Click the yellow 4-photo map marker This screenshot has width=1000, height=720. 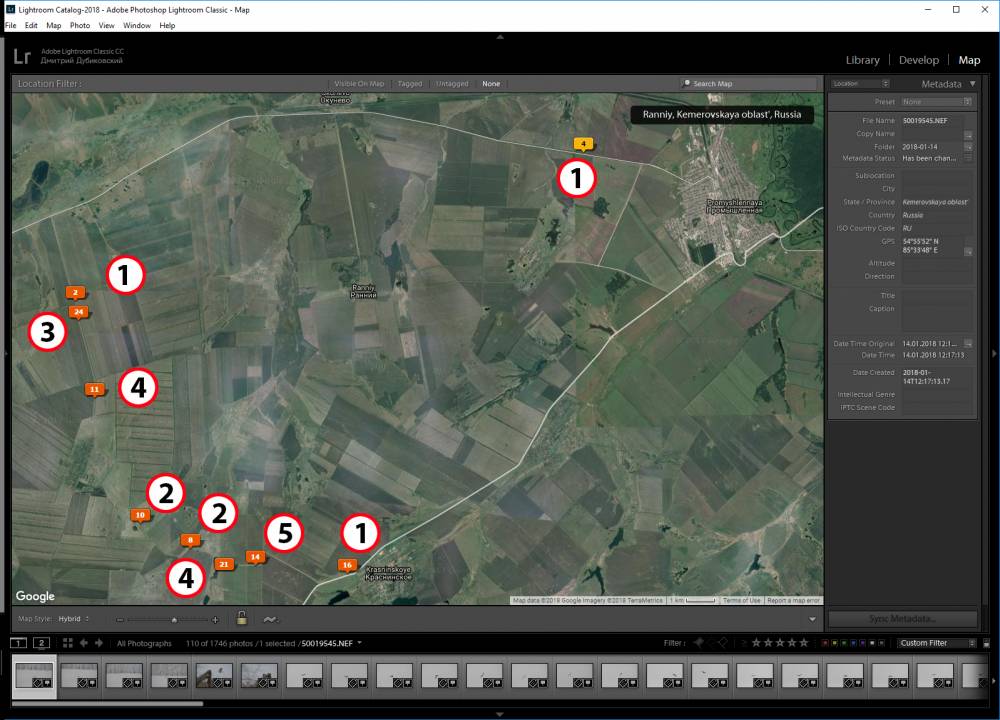[583, 144]
